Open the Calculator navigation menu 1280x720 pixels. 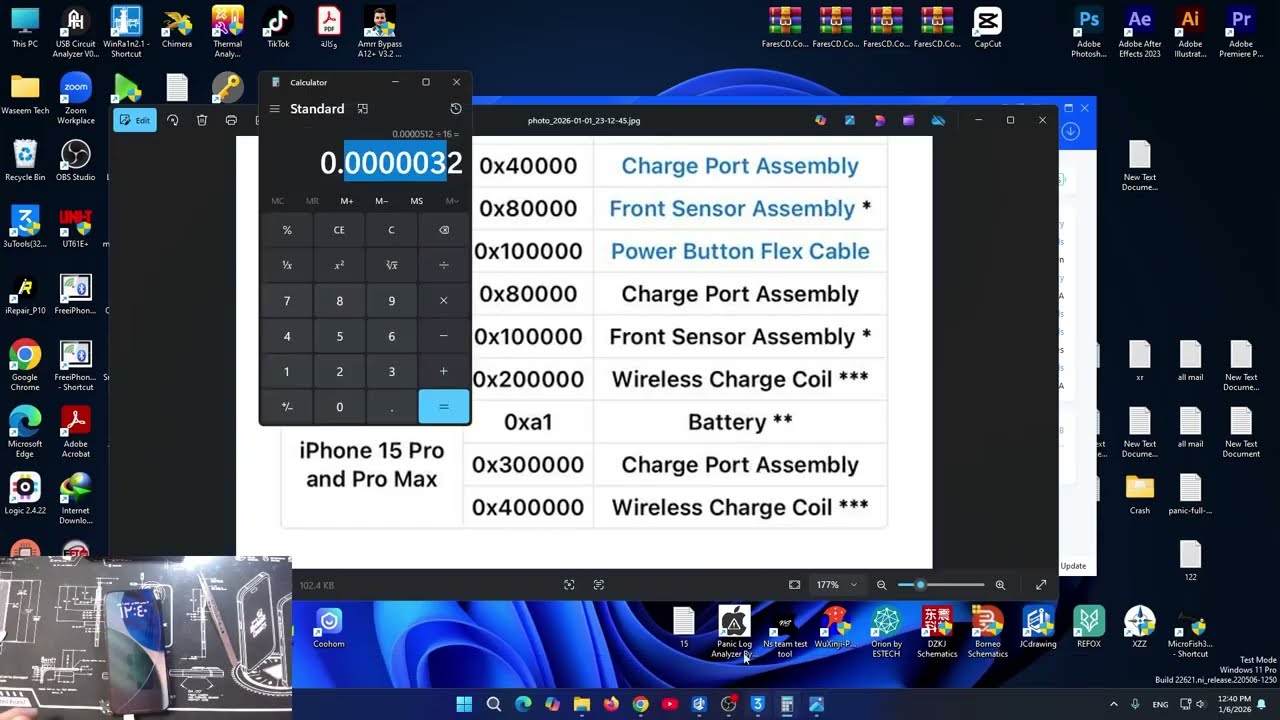pyautogui.click(x=275, y=109)
